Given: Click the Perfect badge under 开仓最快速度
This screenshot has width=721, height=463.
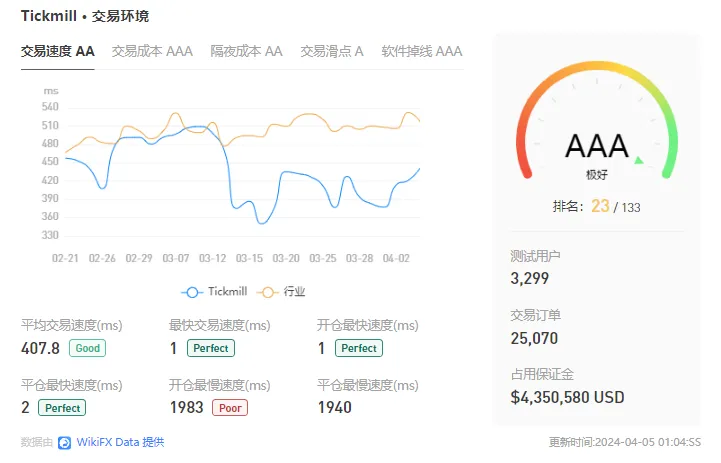Looking at the screenshot, I should (359, 348).
